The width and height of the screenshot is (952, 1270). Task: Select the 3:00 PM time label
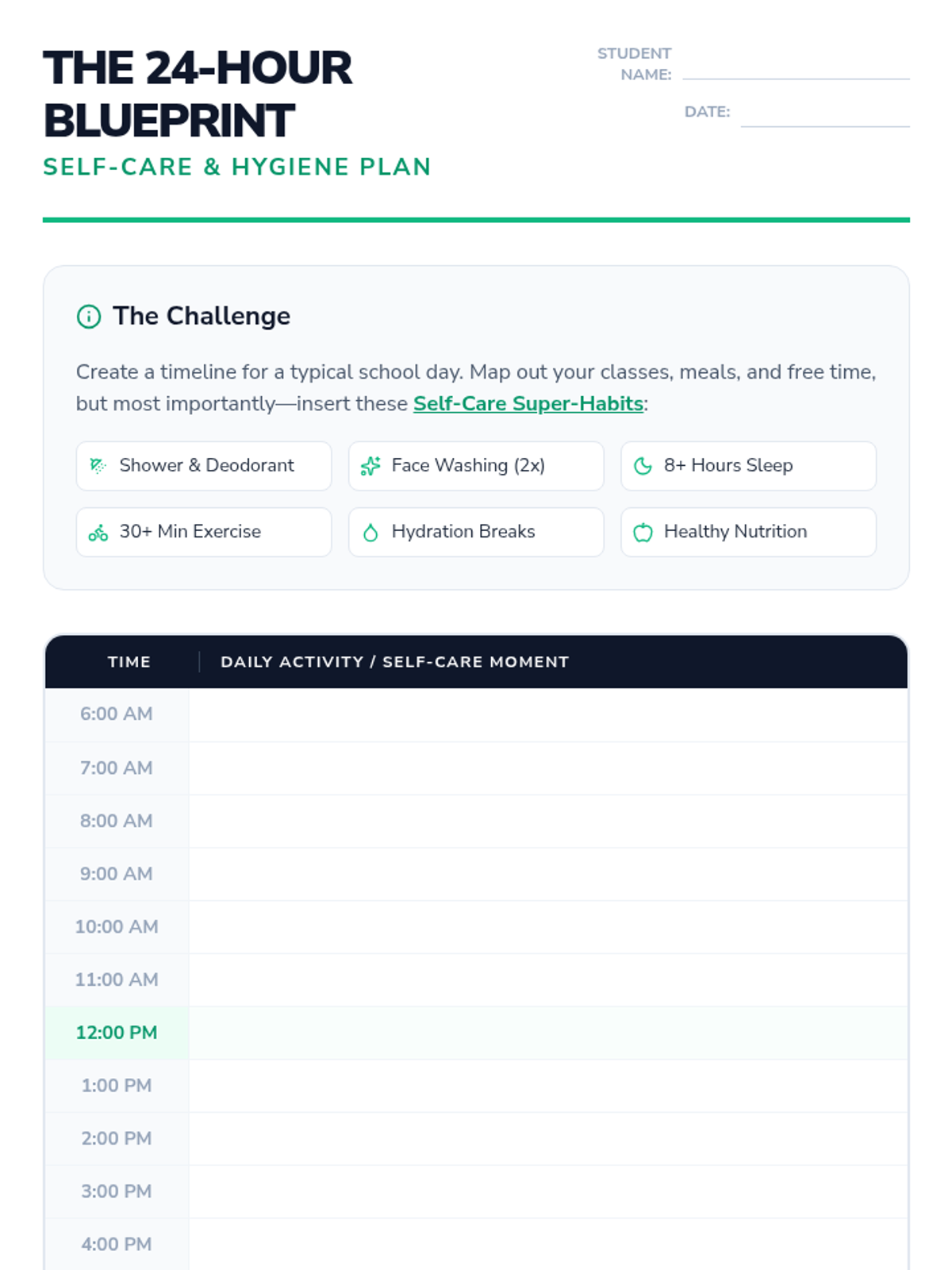pyautogui.click(x=117, y=1191)
